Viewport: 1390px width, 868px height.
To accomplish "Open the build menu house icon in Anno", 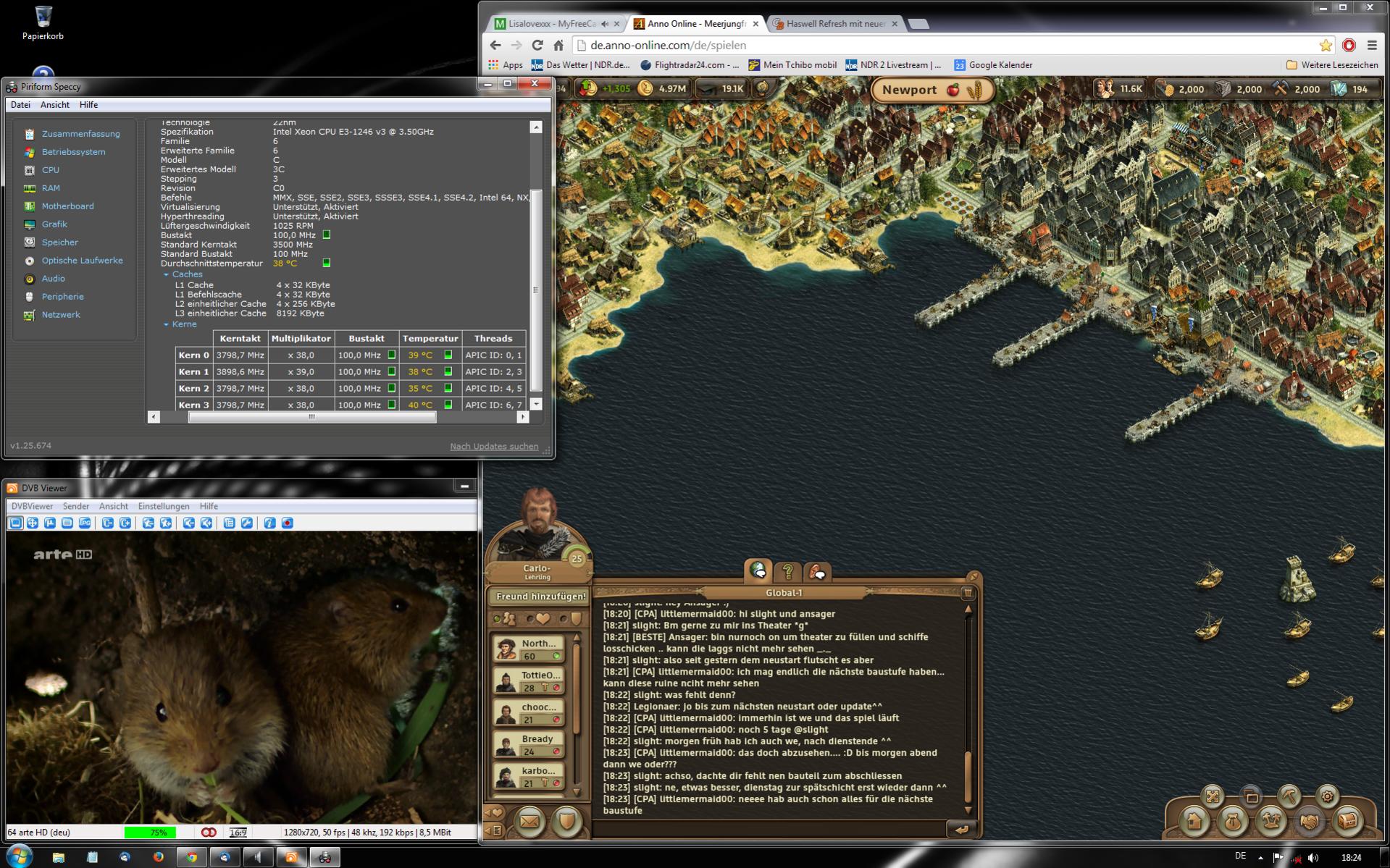I will point(1194,822).
